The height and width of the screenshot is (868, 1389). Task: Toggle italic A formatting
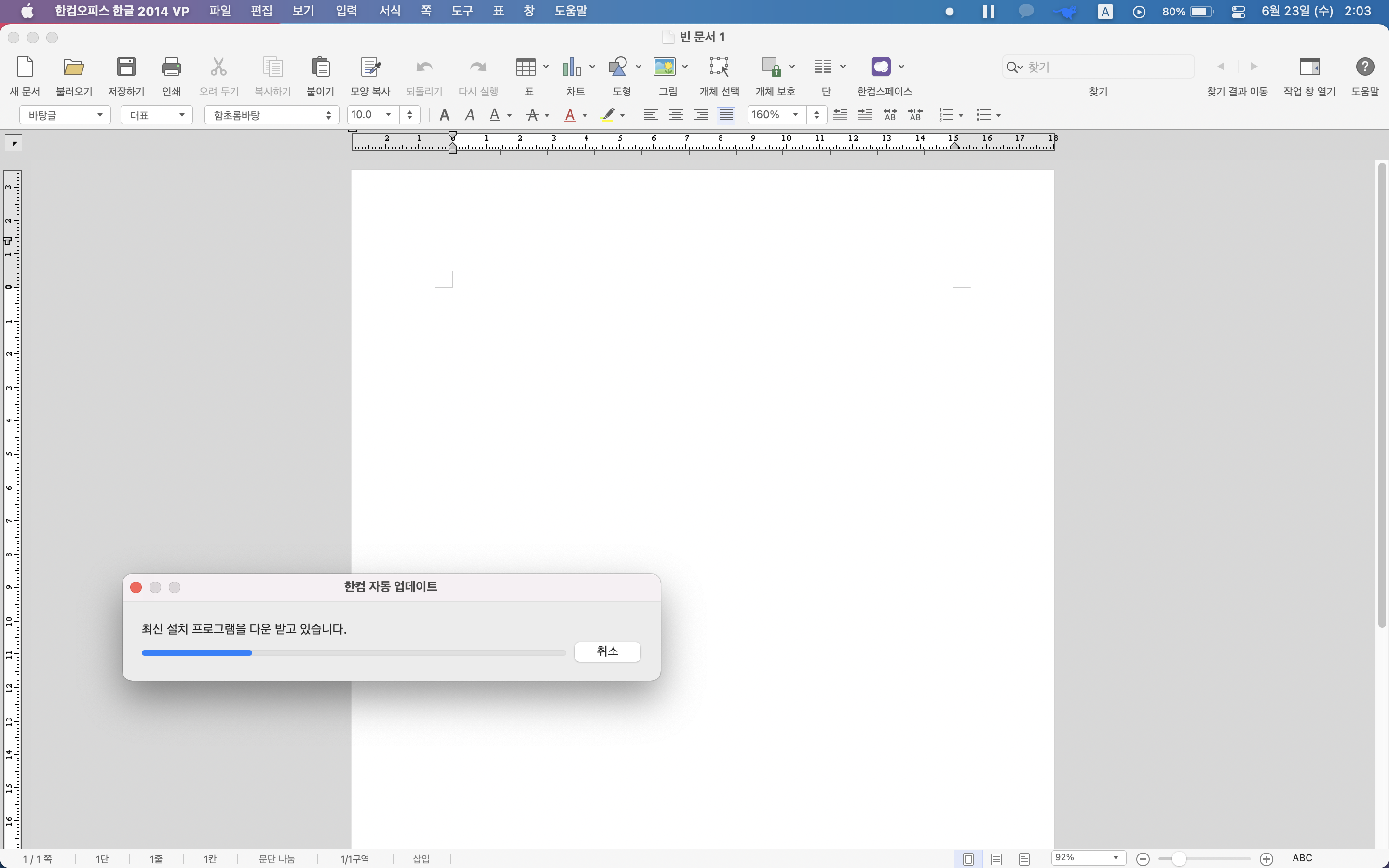tap(469, 115)
